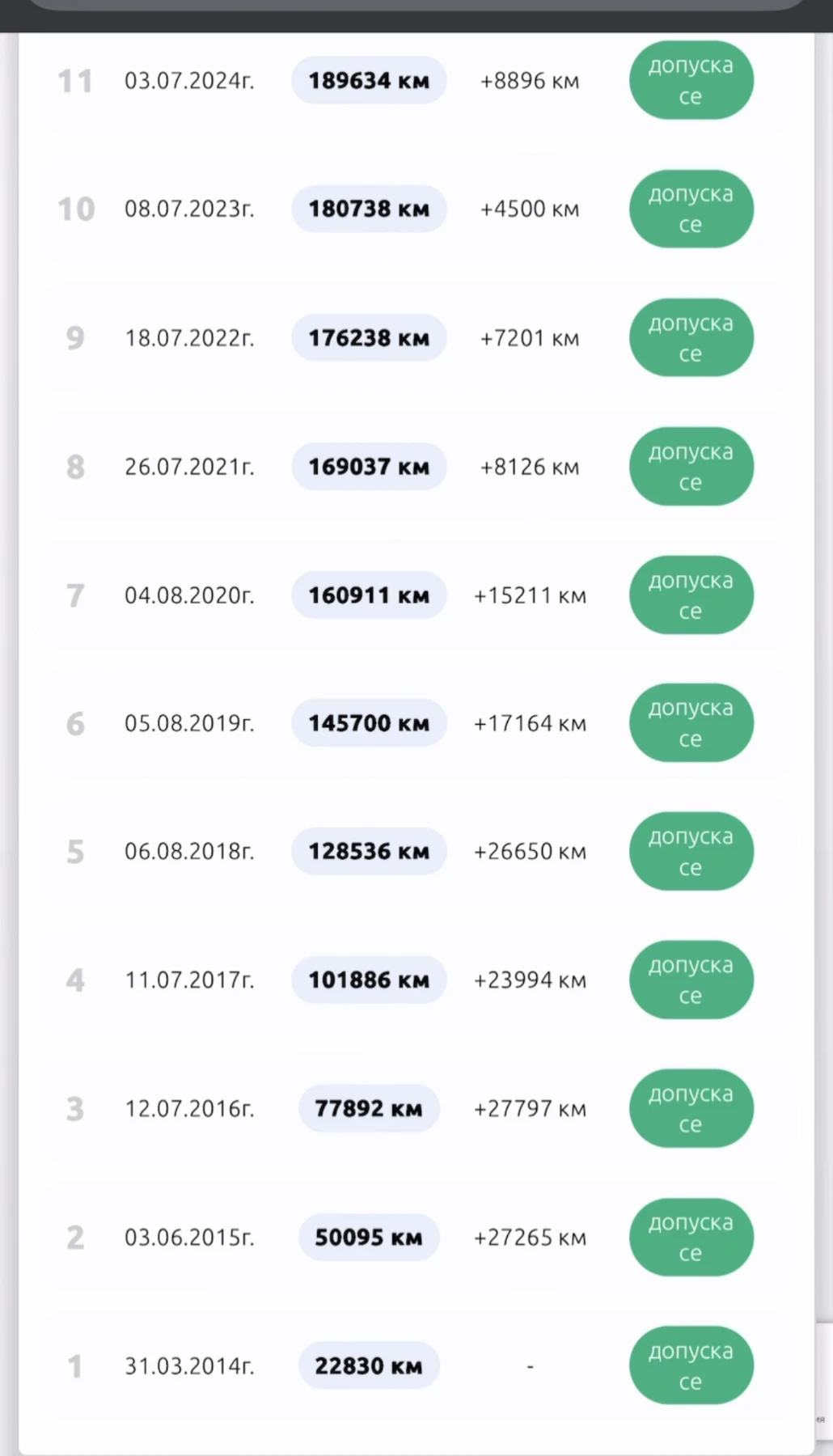Tap the status badge for 31.03.2014

(691, 1365)
